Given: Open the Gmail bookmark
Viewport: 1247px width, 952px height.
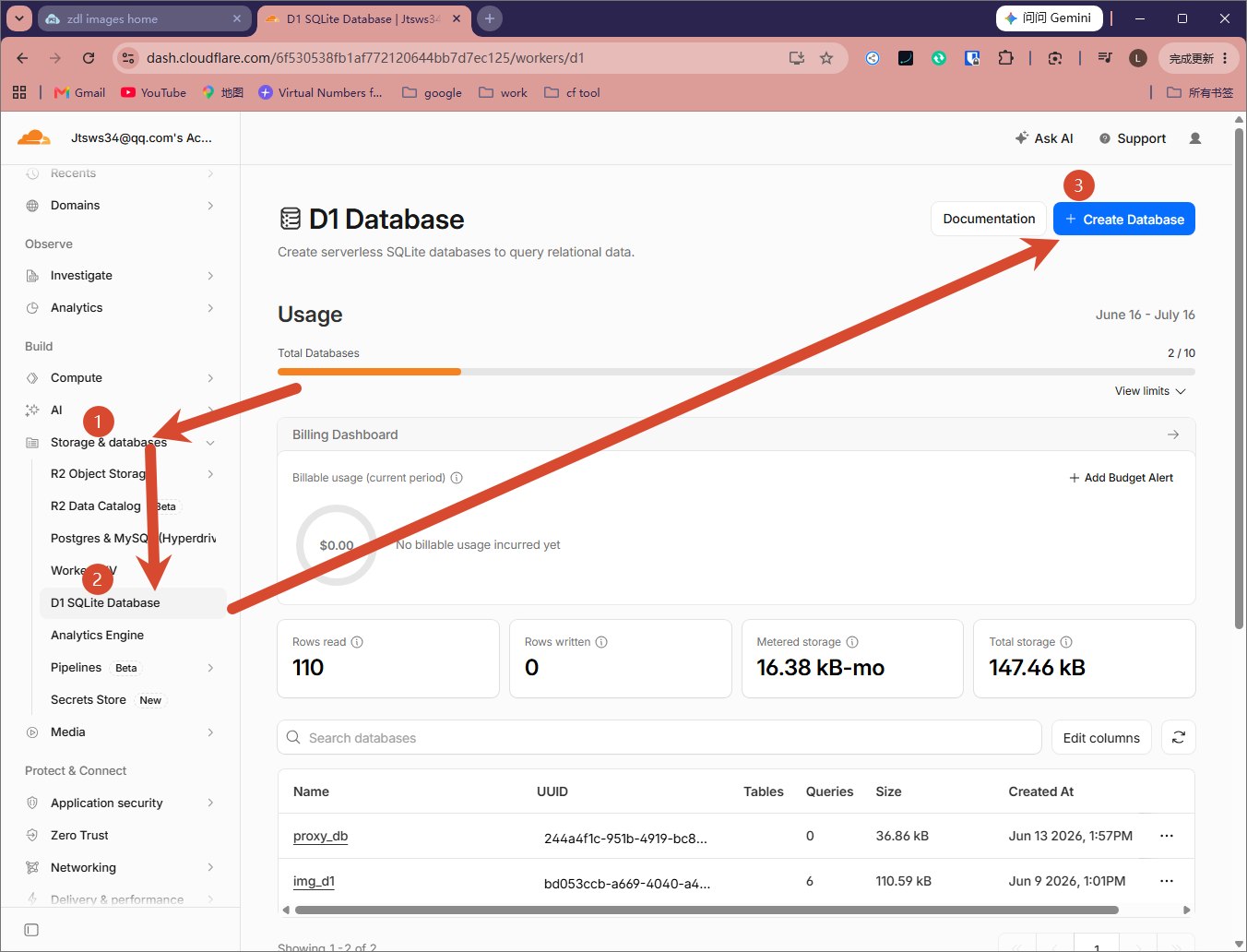Looking at the screenshot, I should 79,92.
